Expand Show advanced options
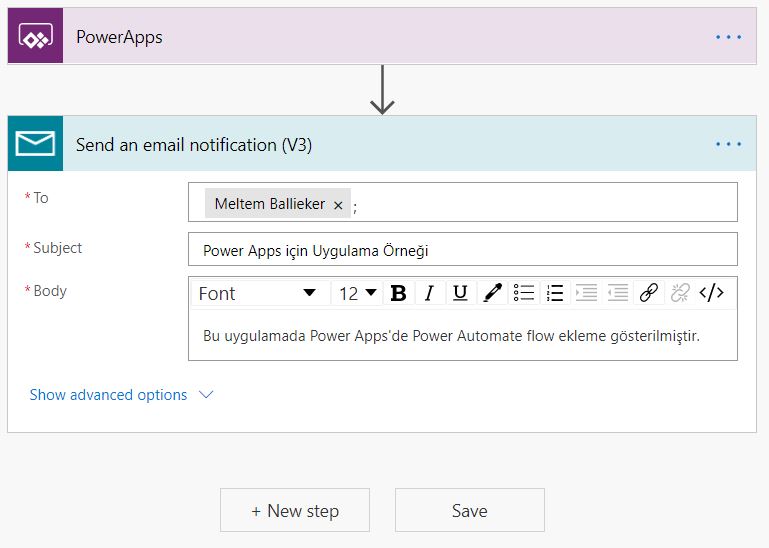Screen dimensions: 769x548 tap(121, 395)
